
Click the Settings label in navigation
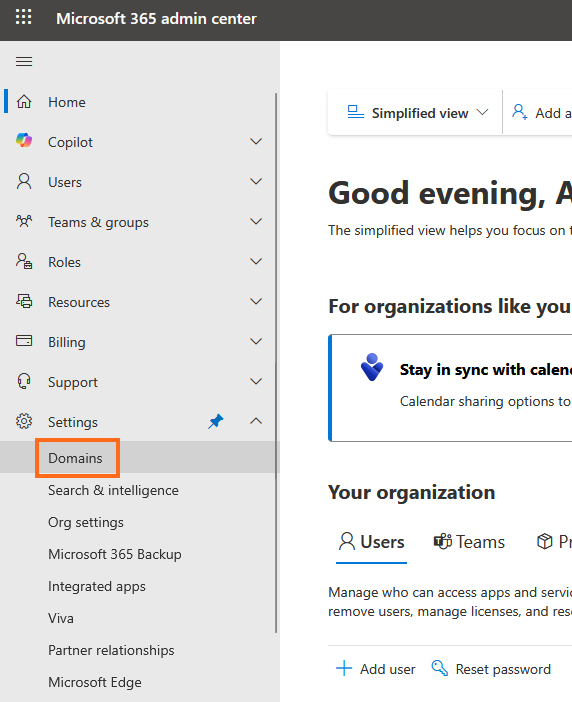point(73,422)
